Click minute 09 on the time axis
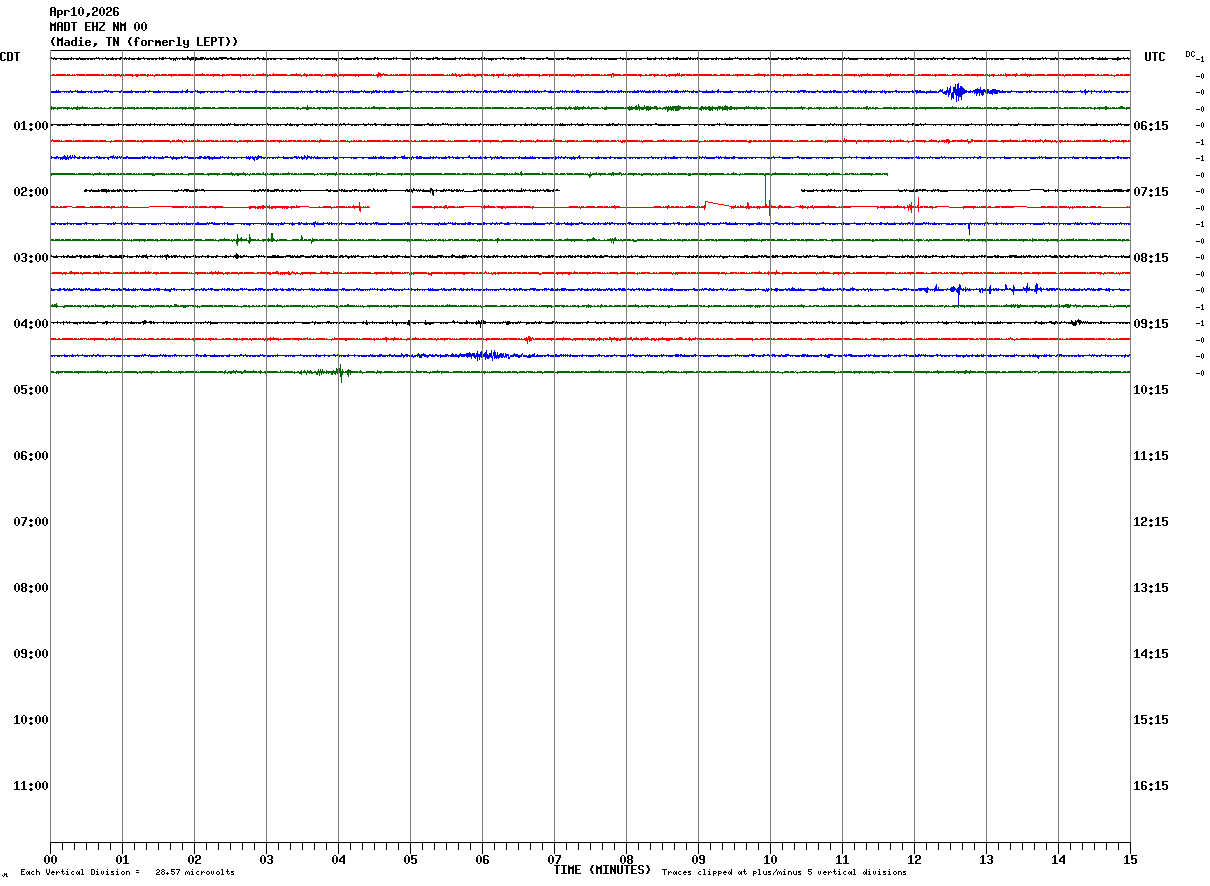 pos(698,859)
